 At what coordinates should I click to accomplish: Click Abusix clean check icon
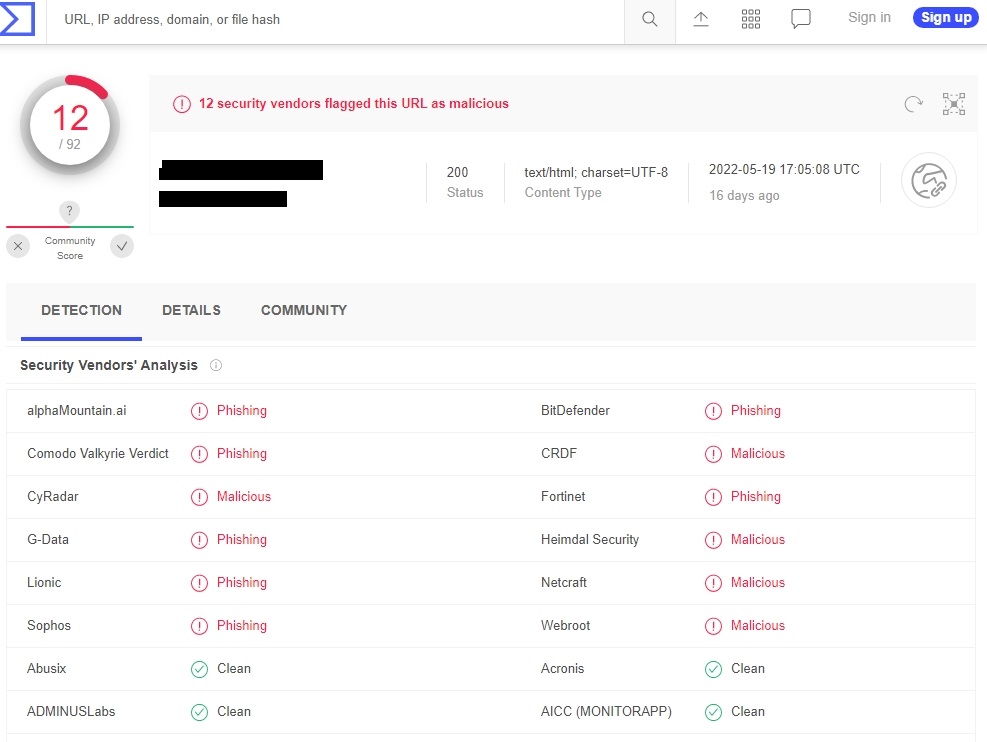200,669
